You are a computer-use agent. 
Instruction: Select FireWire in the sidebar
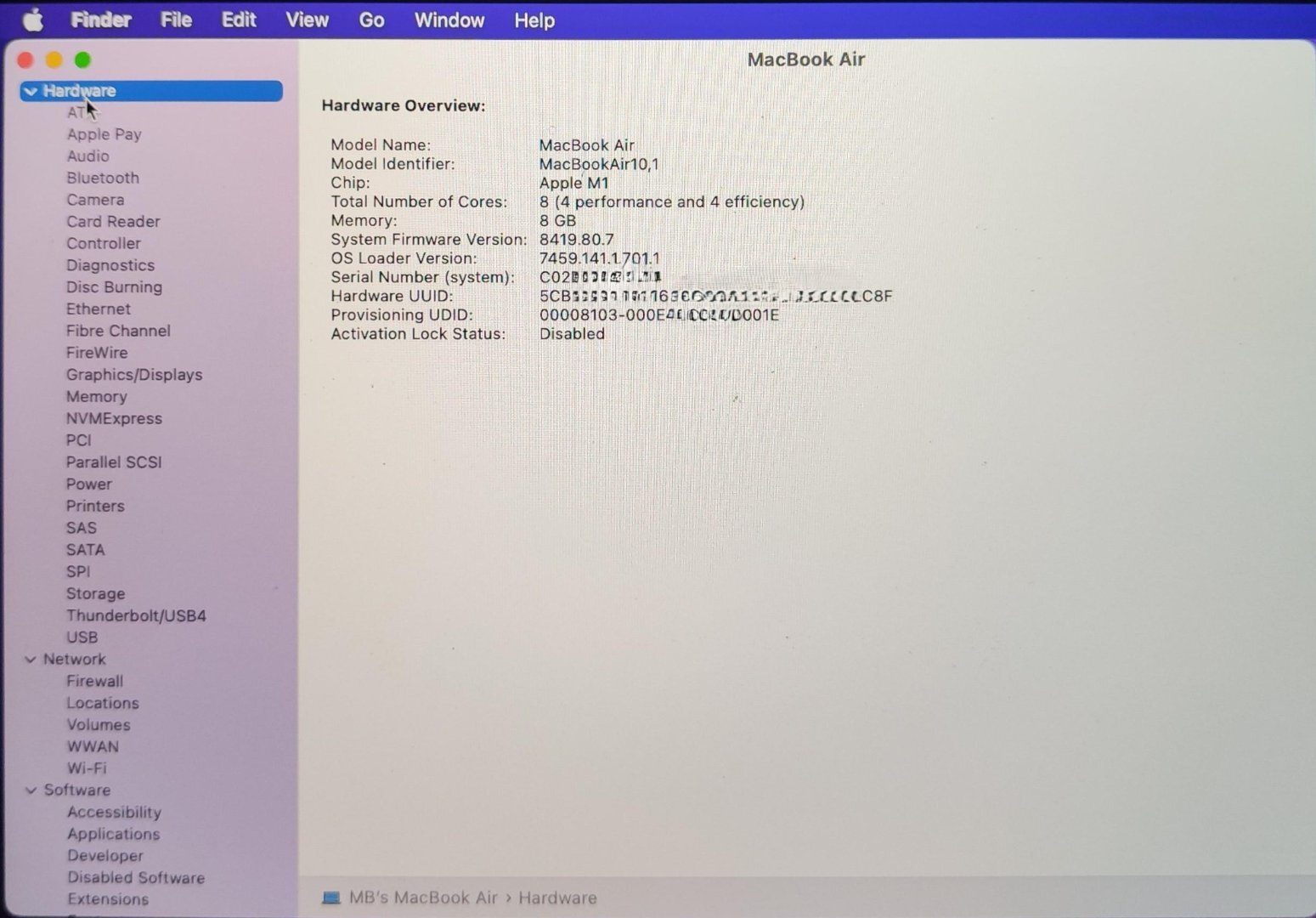(97, 353)
